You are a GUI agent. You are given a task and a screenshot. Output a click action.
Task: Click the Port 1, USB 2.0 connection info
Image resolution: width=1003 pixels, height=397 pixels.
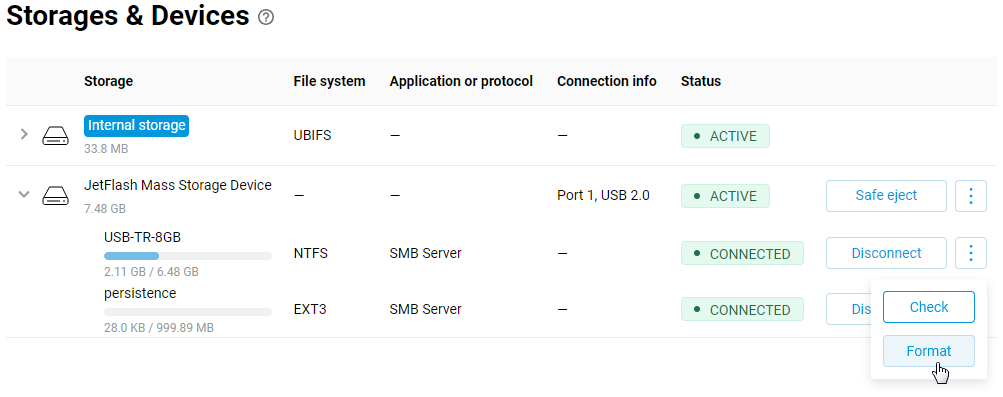(603, 196)
